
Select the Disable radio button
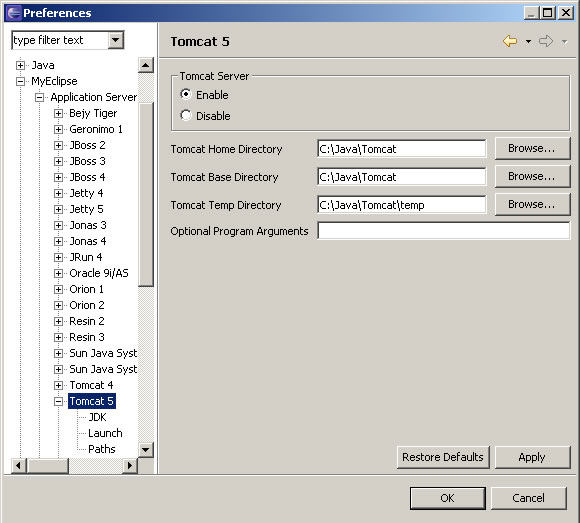coord(186,115)
